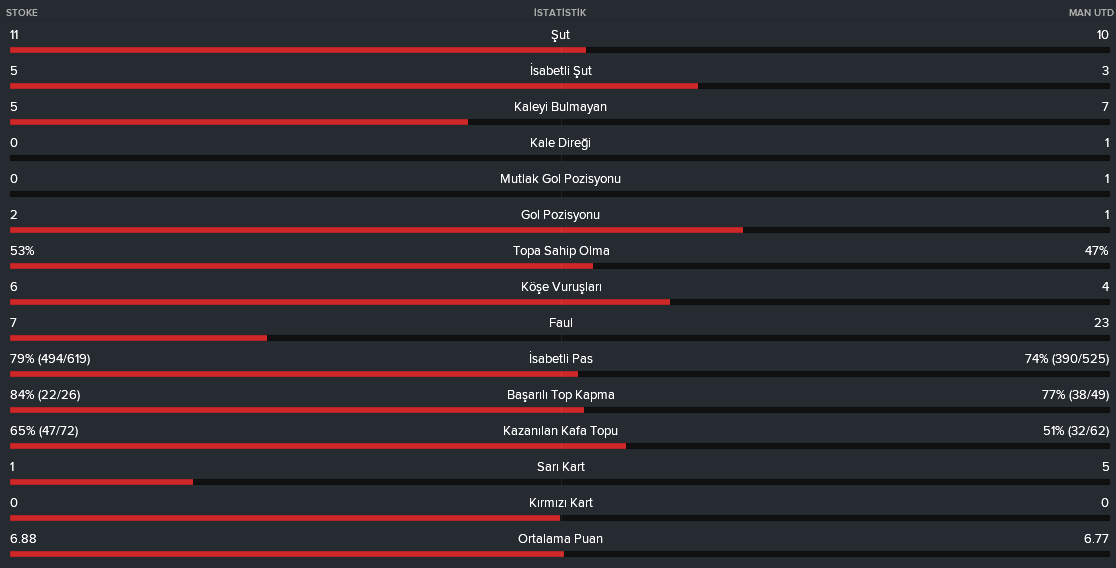Click Man Utd's 23 fouls value

click(1101, 322)
